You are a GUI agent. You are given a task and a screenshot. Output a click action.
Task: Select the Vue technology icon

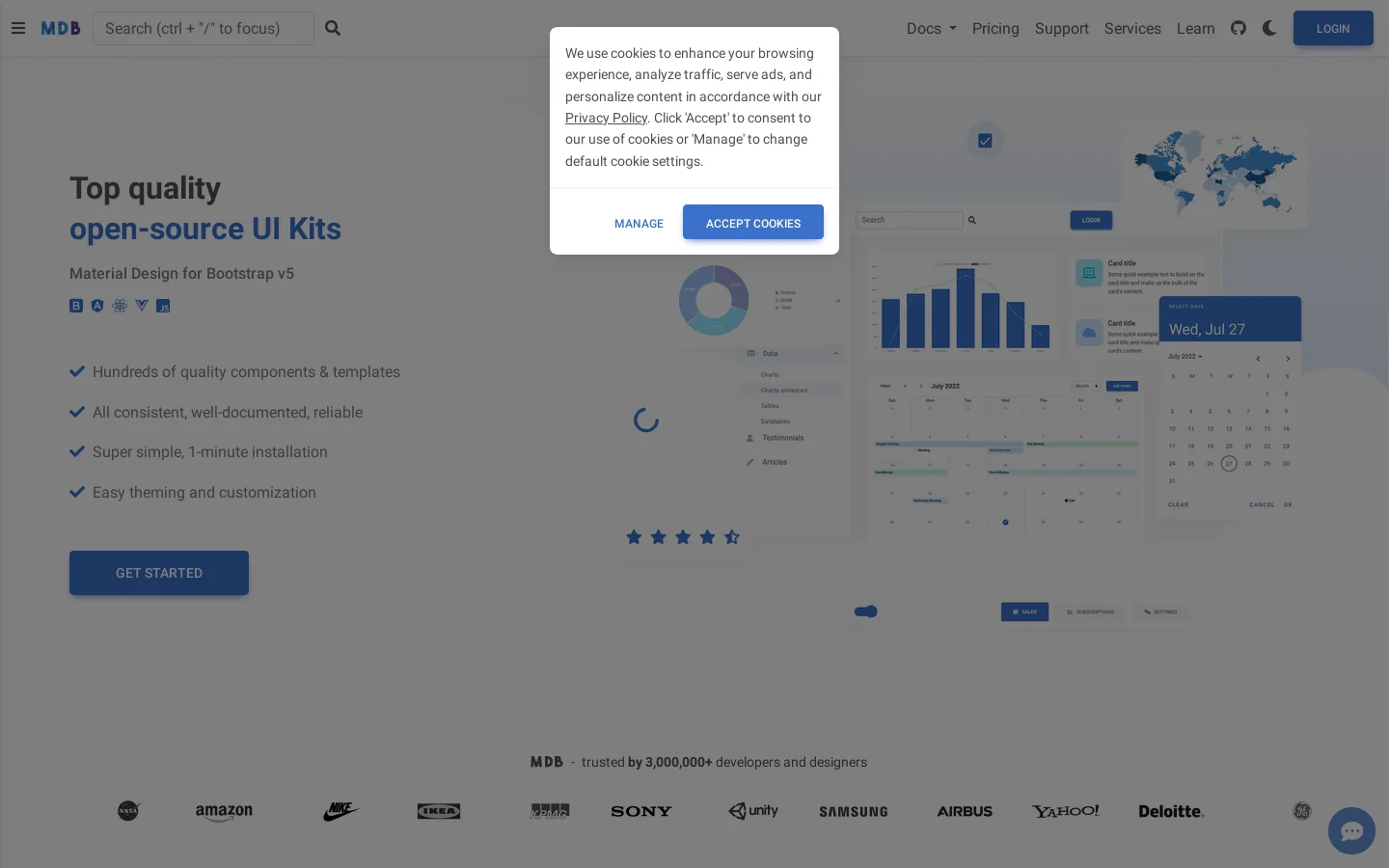pyautogui.click(x=142, y=306)
